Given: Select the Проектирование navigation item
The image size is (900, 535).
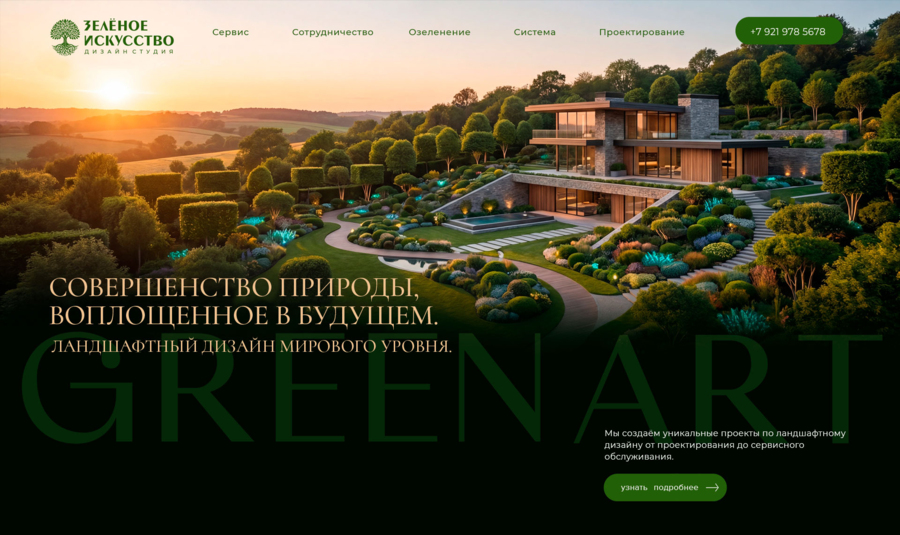Looking at the screenshot, I should coord(642,32).
